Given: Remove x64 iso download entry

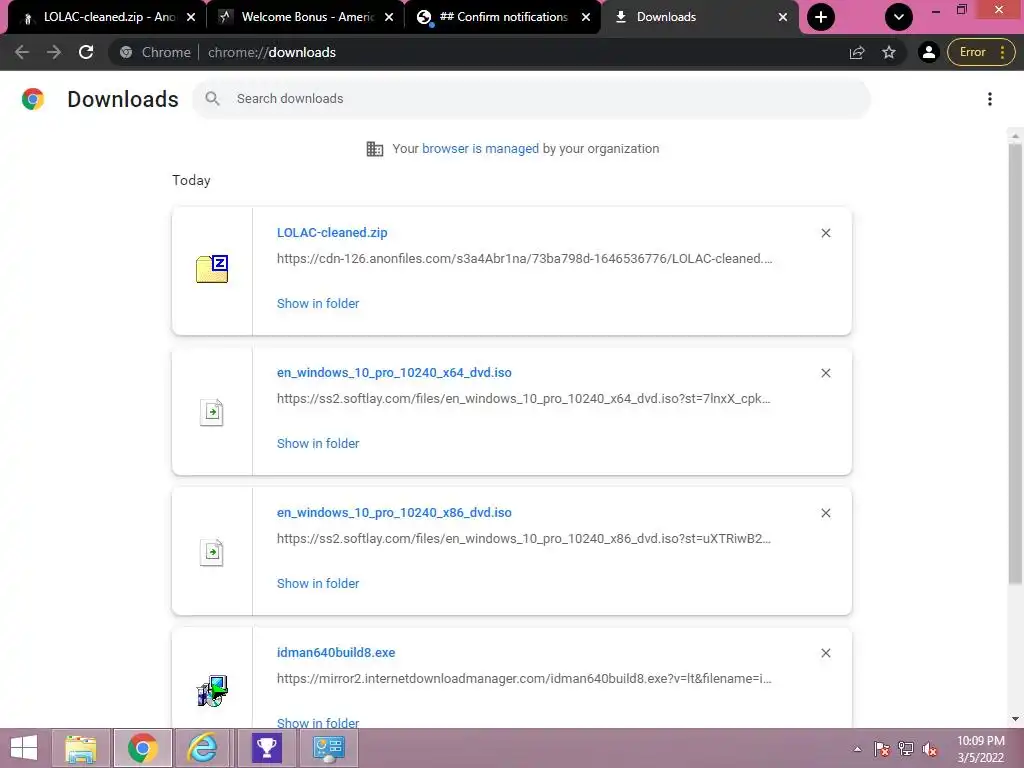Looking at the screenshot, I should tap(825, 373).
